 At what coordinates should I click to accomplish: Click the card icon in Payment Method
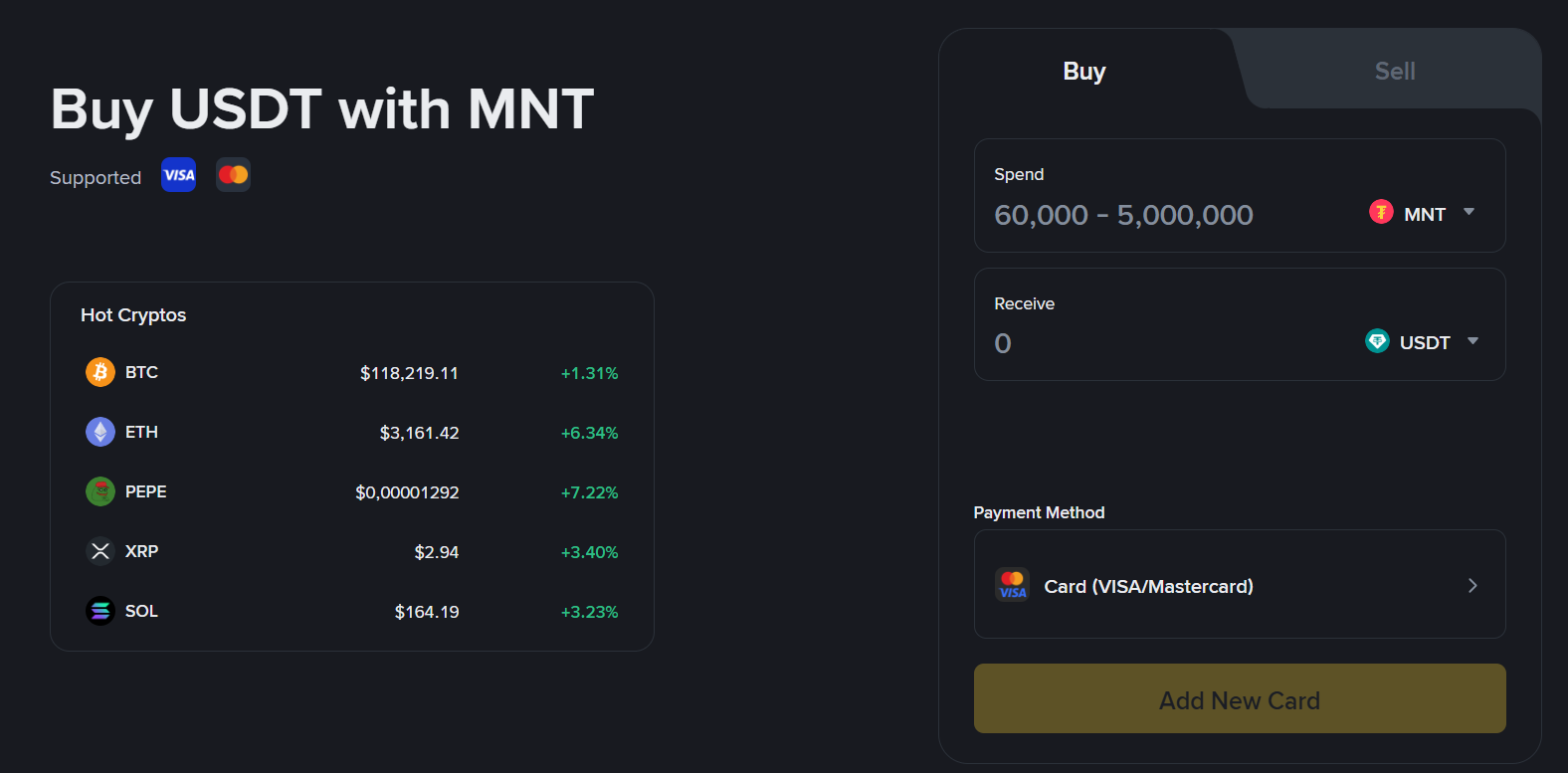(x=1013, y=585)
